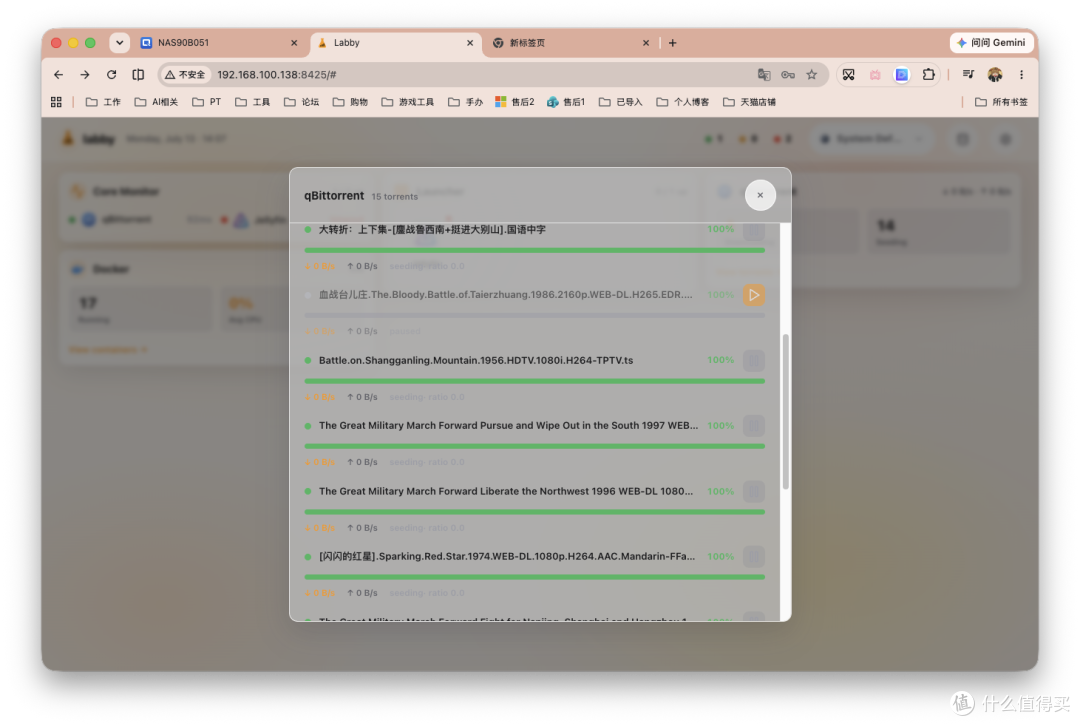Image resolution: width=1080 pixels, height=726 pixels.
Task: Click the Sparking.Red.Star progress bar
Action: pos(534,577)
